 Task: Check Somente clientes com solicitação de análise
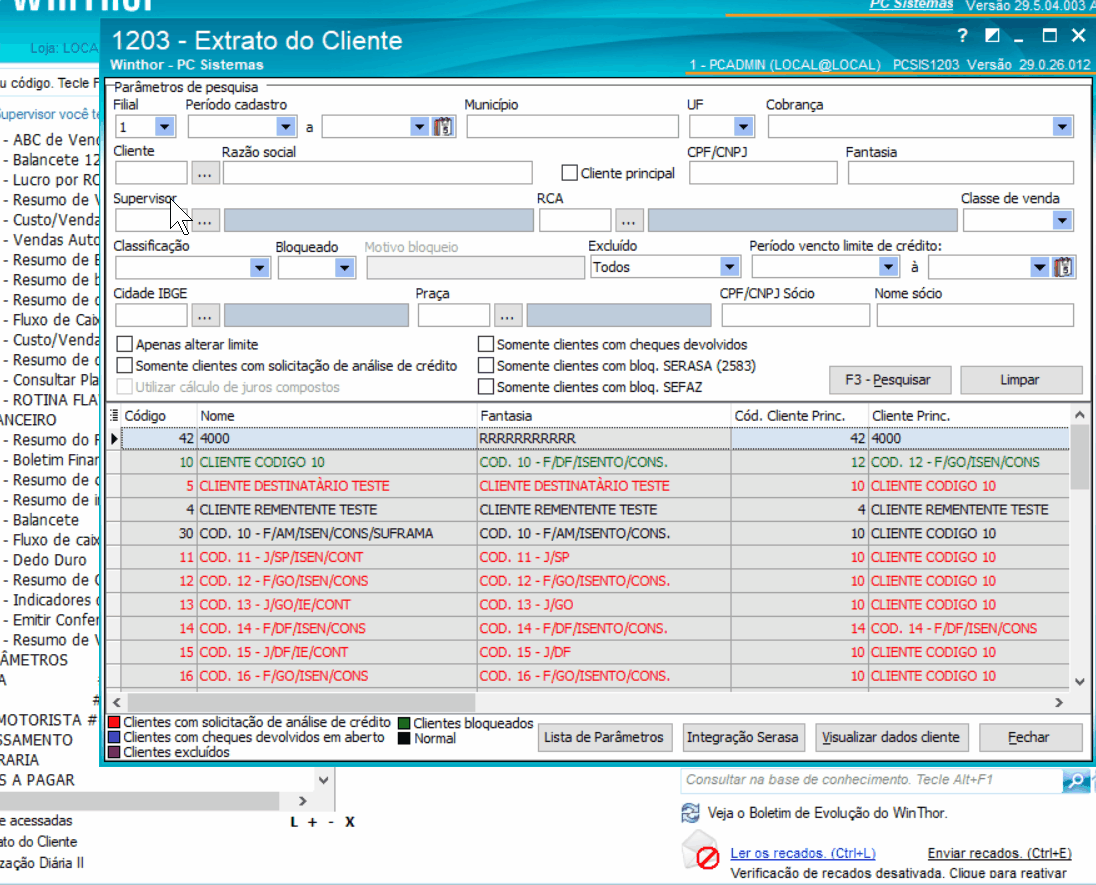pos(124,366)
